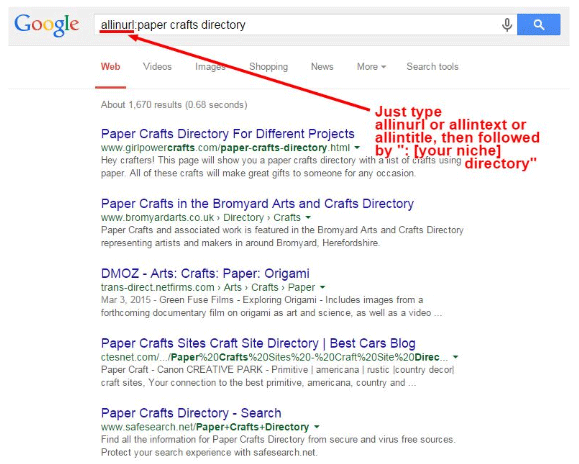Click the microphone voice search icon
This screenshot has width=579, height=464.
(x=507, y=25)
